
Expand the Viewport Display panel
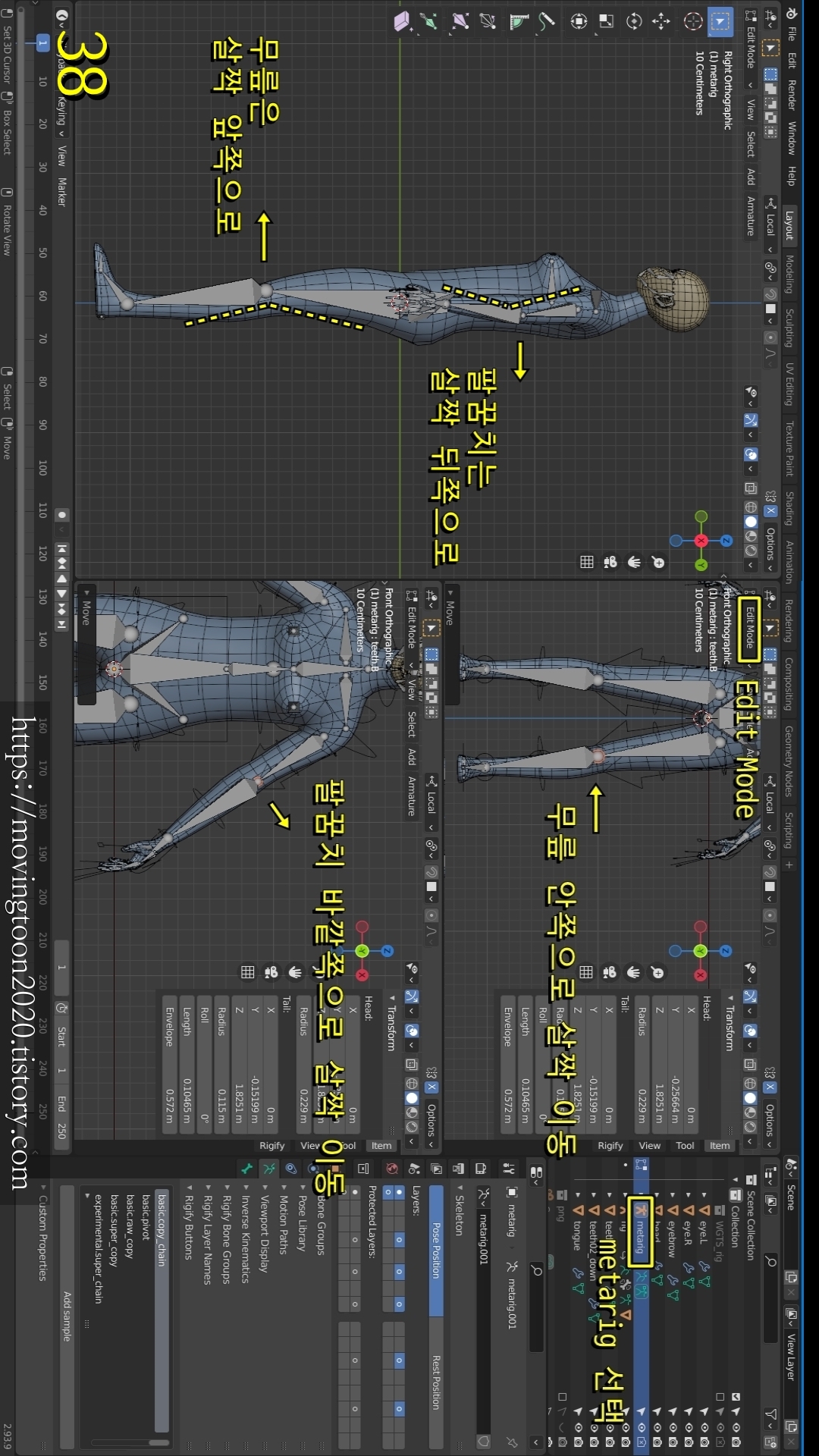pyautogui.click(x=265, y=1228)
